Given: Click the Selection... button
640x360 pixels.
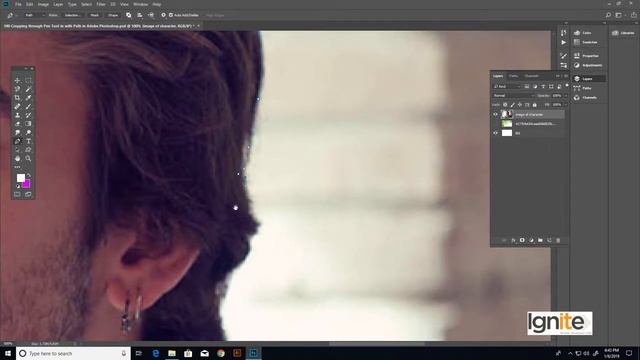Looking at the screenshot, I should pos(73,15).
